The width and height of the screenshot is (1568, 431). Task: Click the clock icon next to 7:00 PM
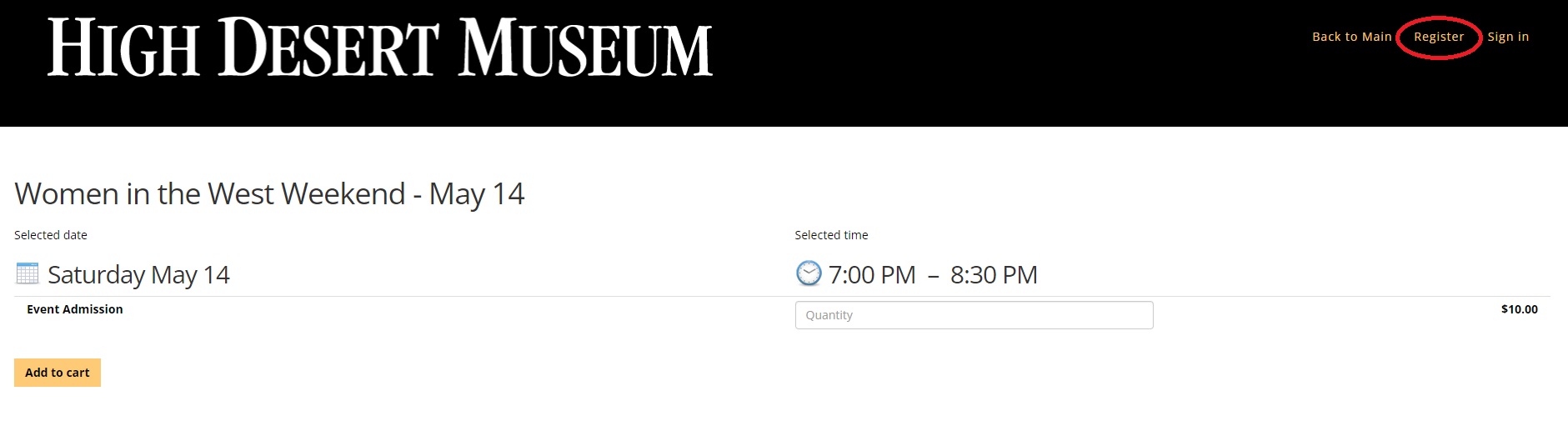pyautogui.click(x=809, y=273)
